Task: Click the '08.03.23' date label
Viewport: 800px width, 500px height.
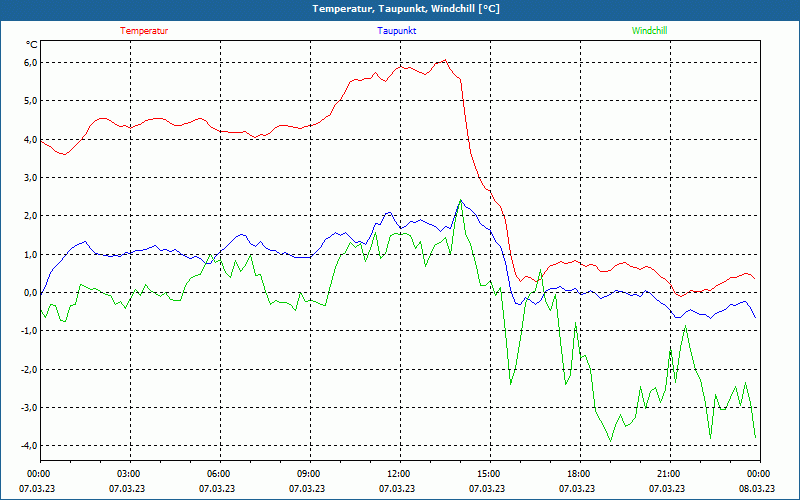Action: pyautogui.click(x=757, y=488)
